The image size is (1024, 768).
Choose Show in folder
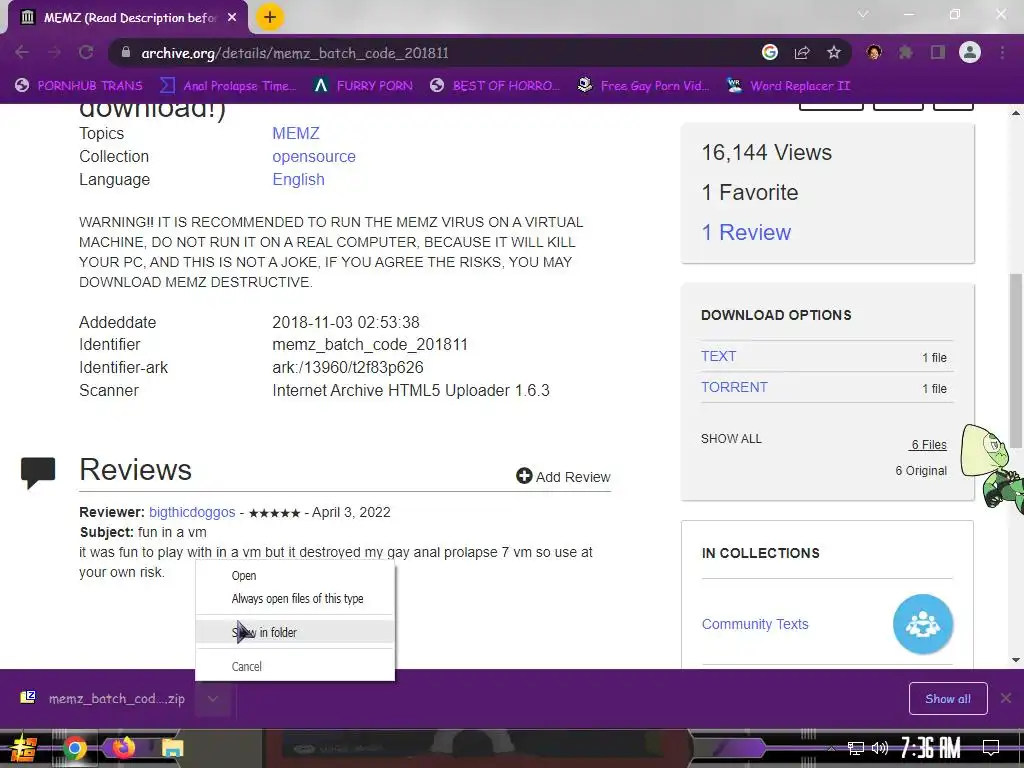[x=295, y=632]
